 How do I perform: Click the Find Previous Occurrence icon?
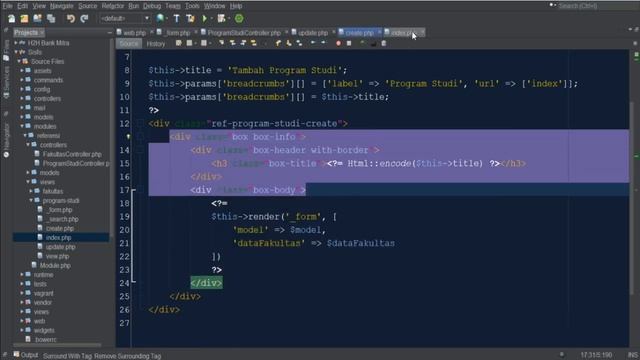click(x=232, y=43)
